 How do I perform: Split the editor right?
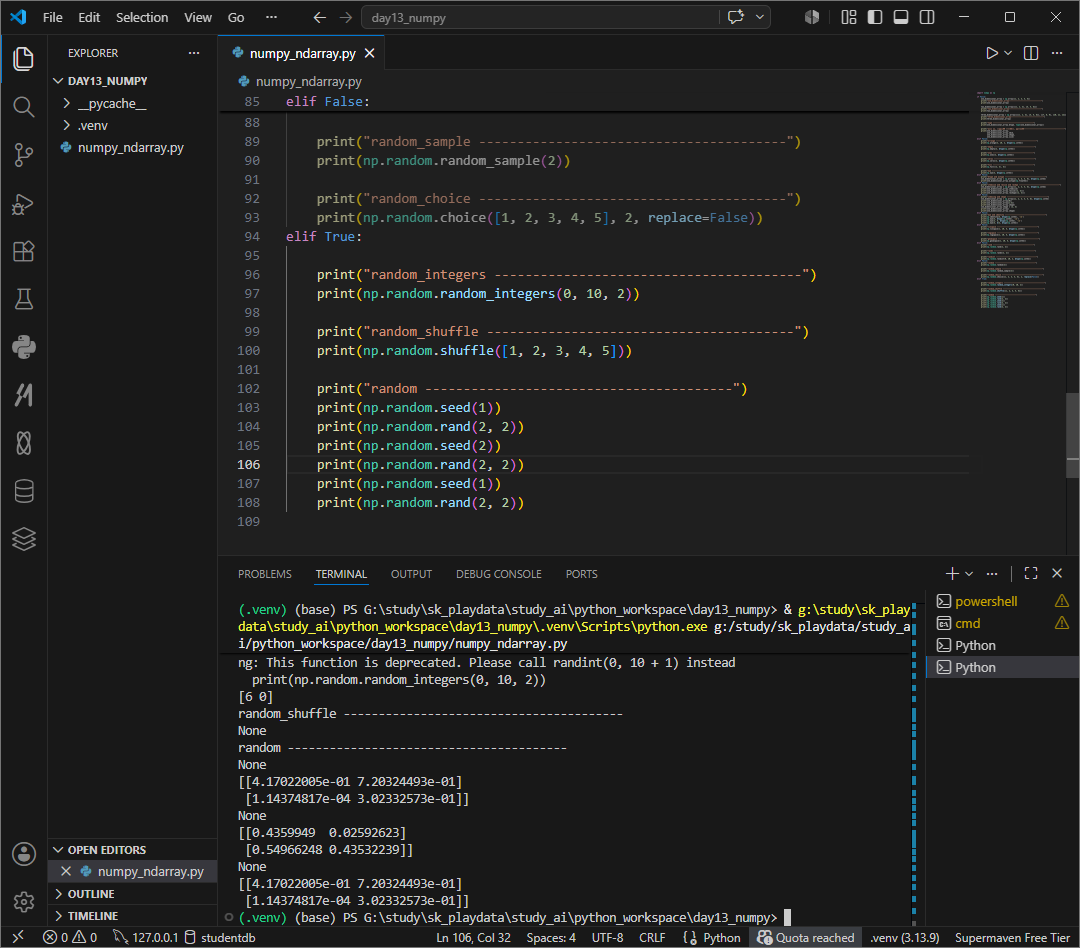[x=1031, y=53]
